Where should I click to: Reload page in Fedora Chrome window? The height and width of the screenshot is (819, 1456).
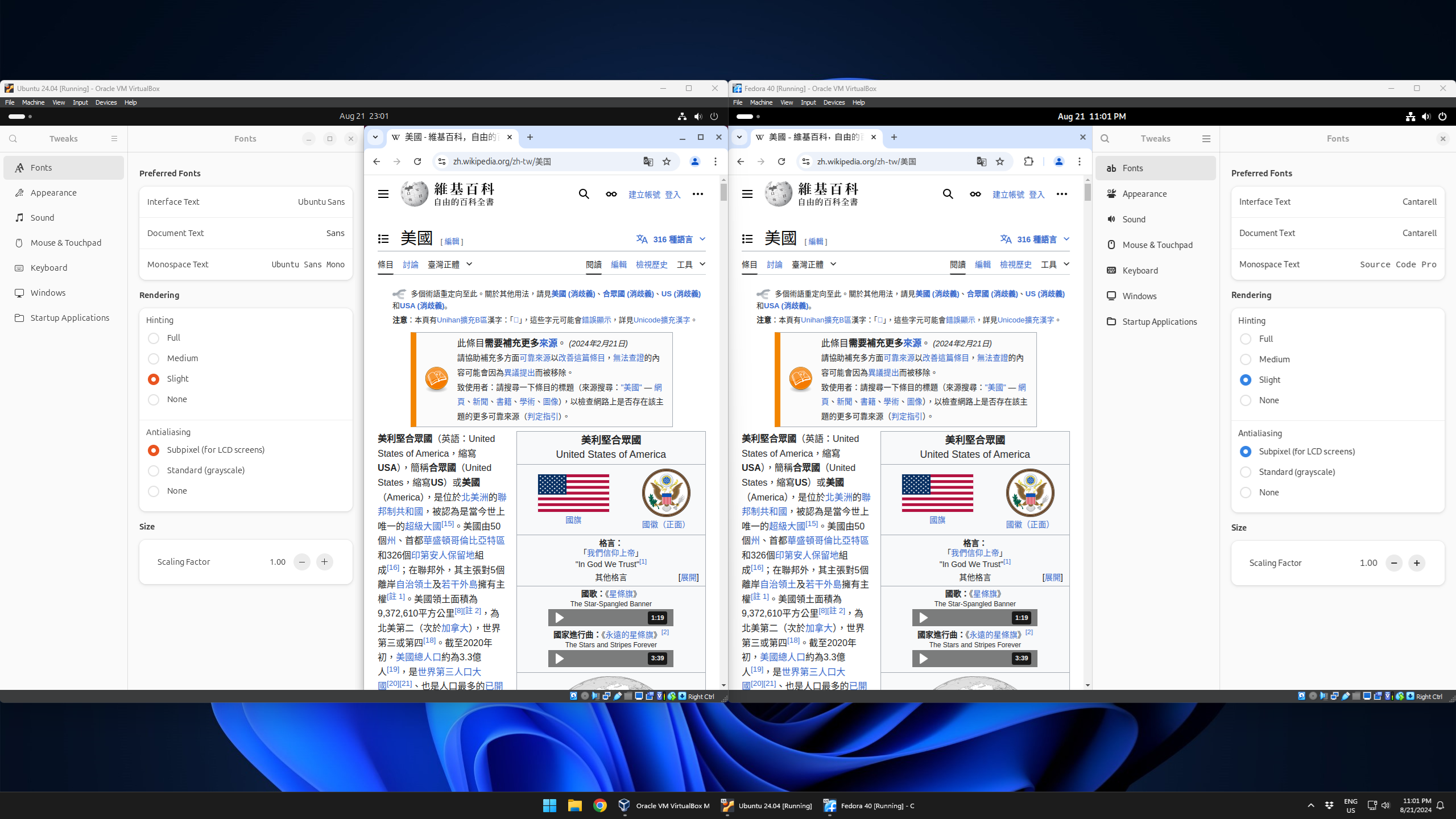click(781, 162)
